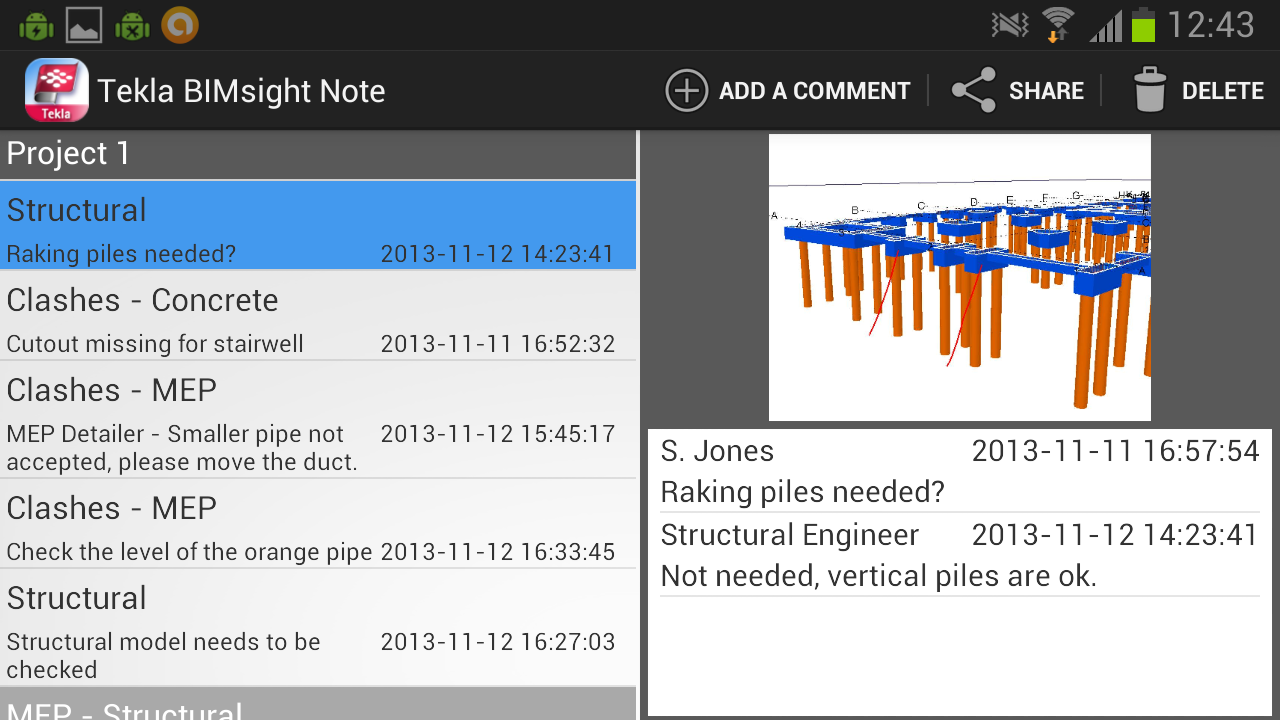The image size is (1280, 720).
Task: Tap the orange circular notification icon
Action: 180,25
